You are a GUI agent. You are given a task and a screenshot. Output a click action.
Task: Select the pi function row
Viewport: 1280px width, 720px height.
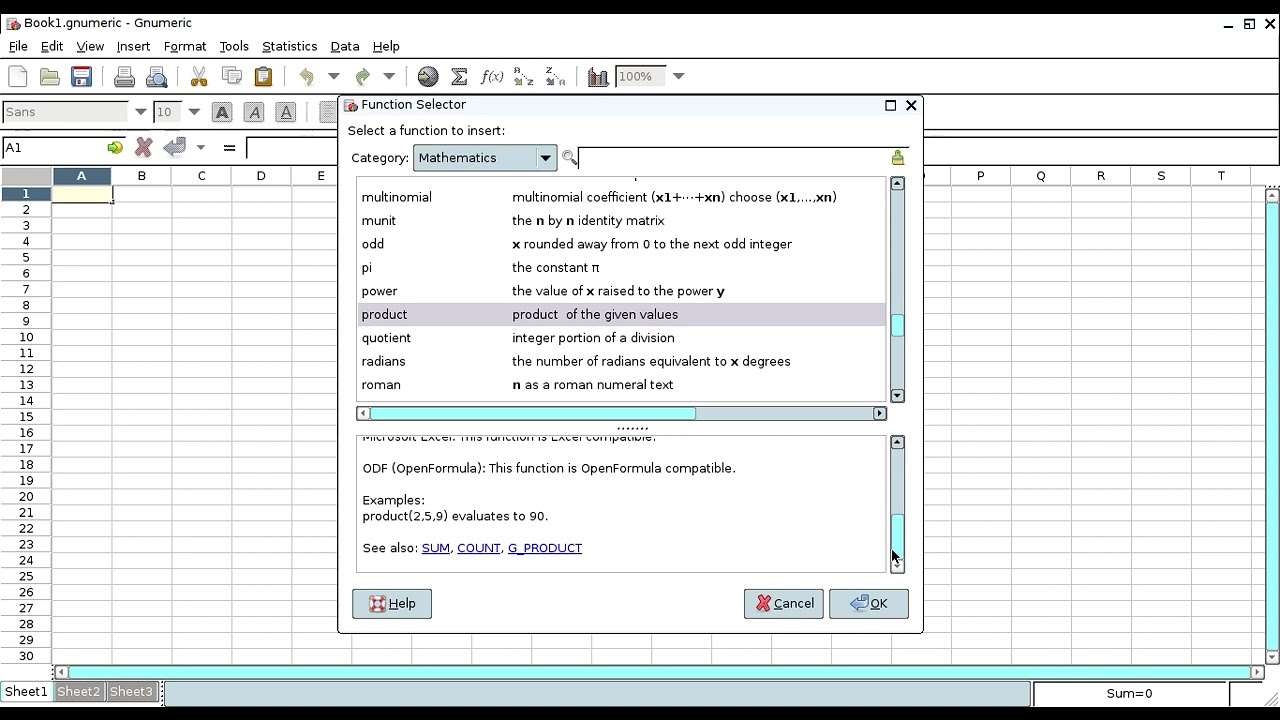pyautogui.click(x=621, y=268)
